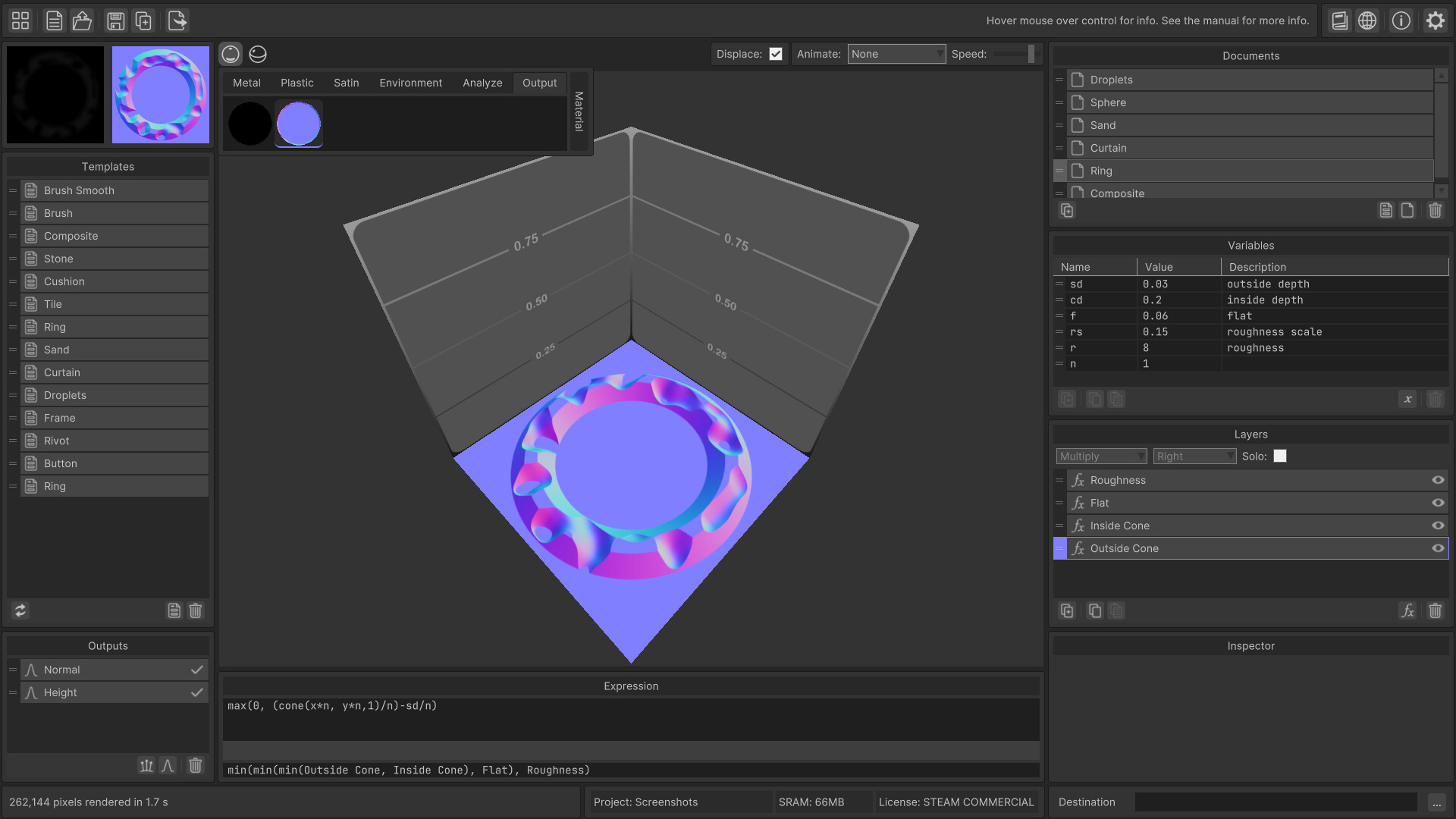Image resolution: width=1456 pixels, height=819 pixels.
Task: Click the normal map material thumbnail
Action: point(298,124)
